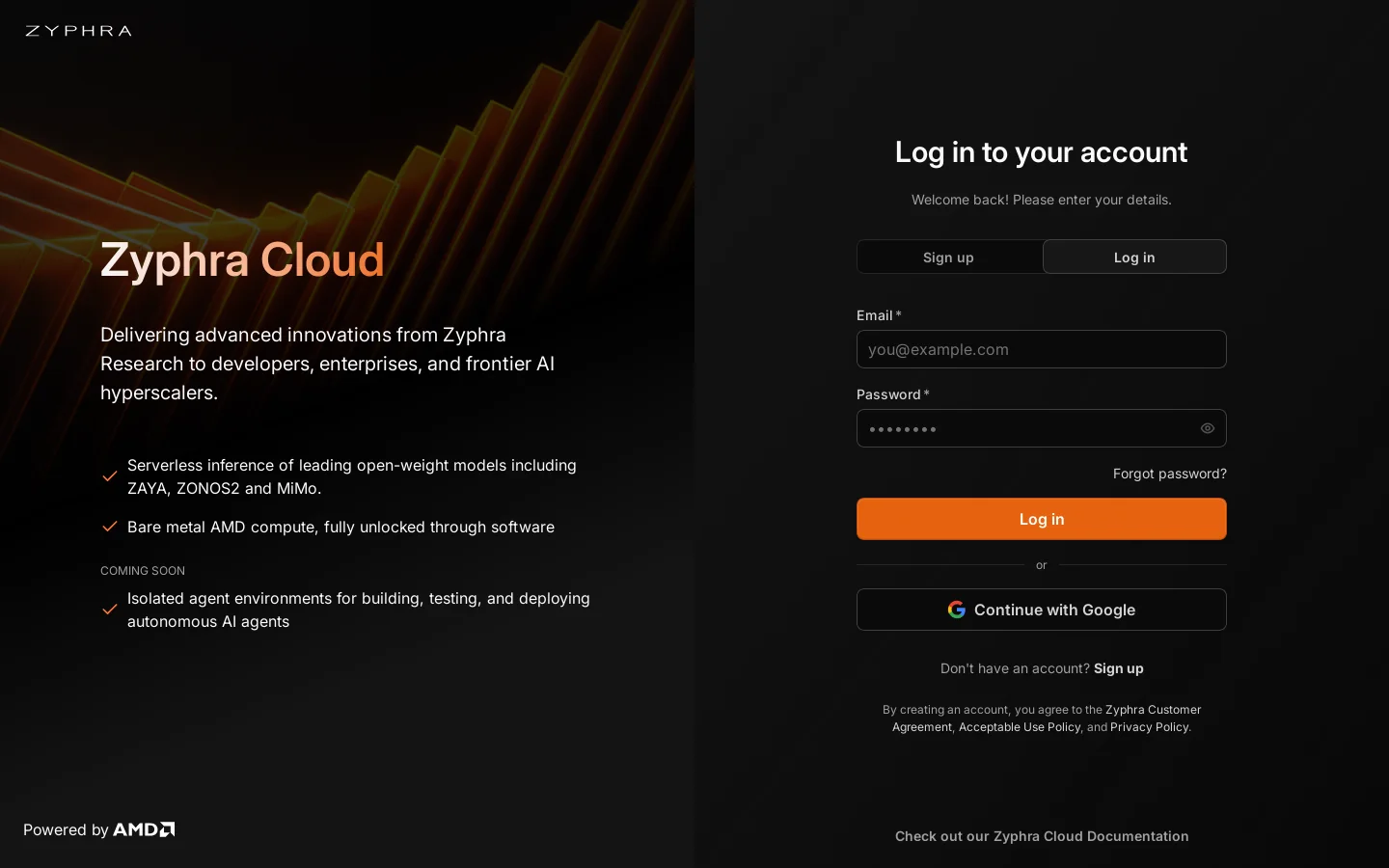Click the Powered by text
This screenshot has width=1389, height=868.
click(x=66, y=829)
